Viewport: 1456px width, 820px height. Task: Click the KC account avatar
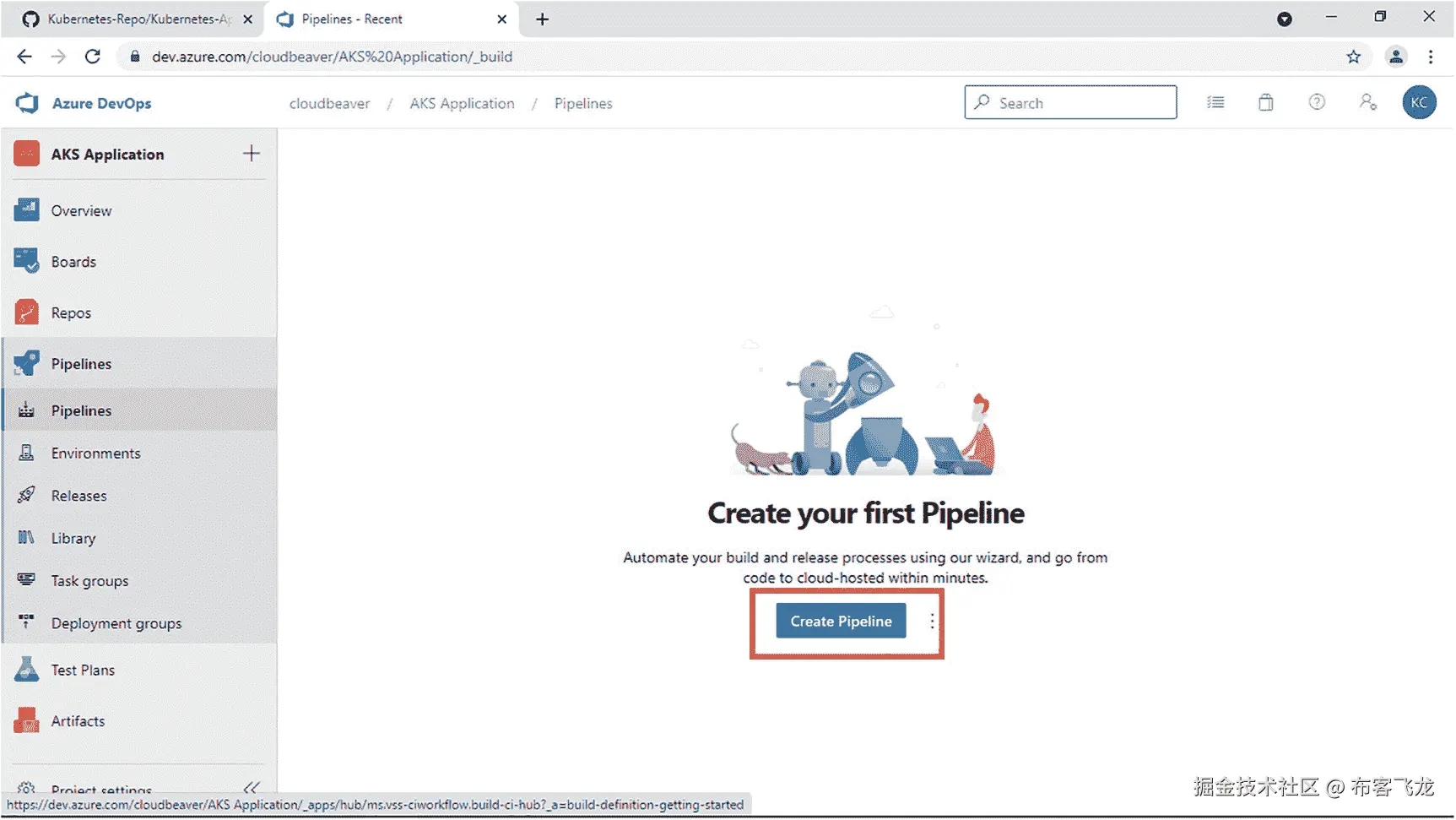pyautogui.click(x=1420, y=102)
